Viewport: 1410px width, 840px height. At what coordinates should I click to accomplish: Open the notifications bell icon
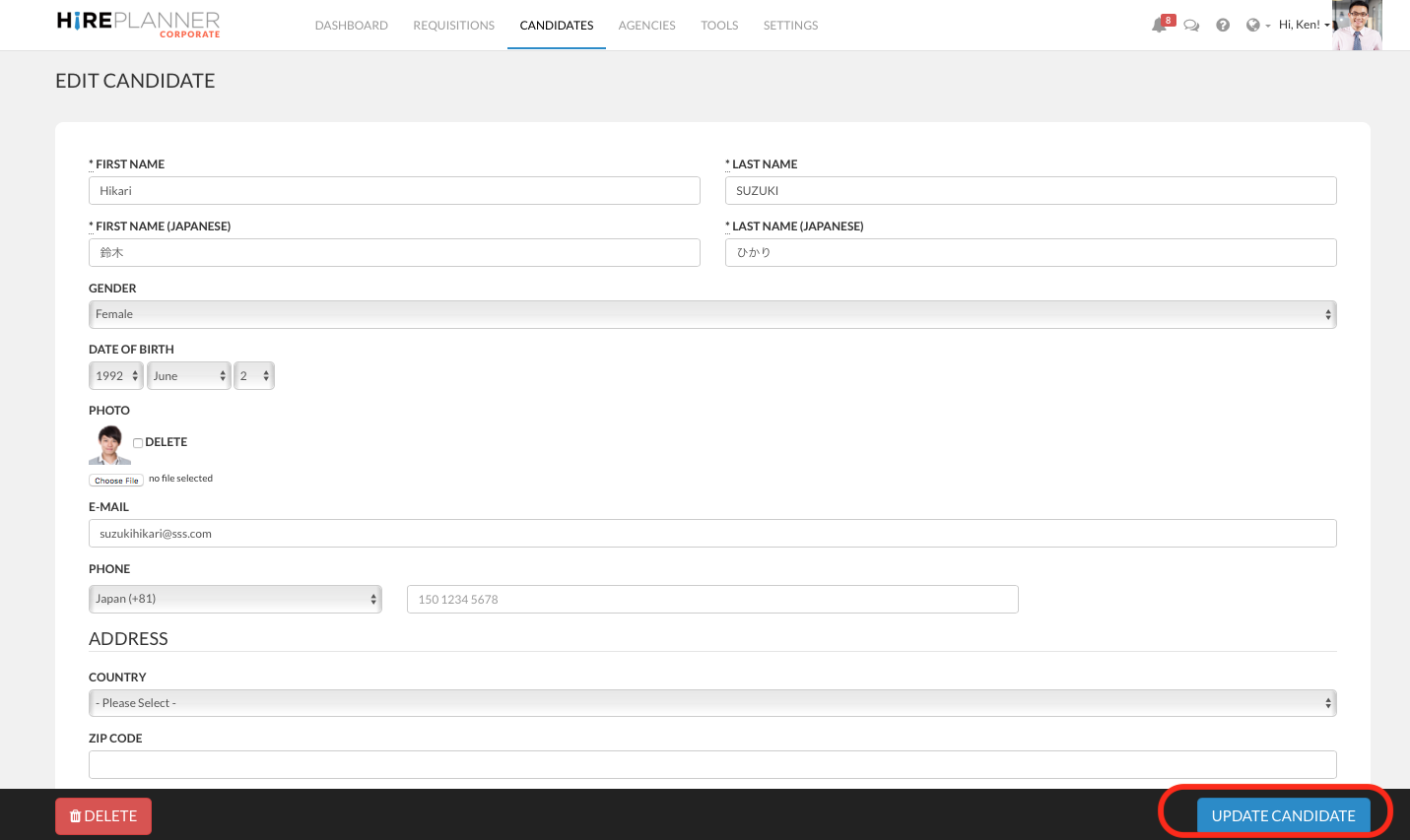(1160, 26)
